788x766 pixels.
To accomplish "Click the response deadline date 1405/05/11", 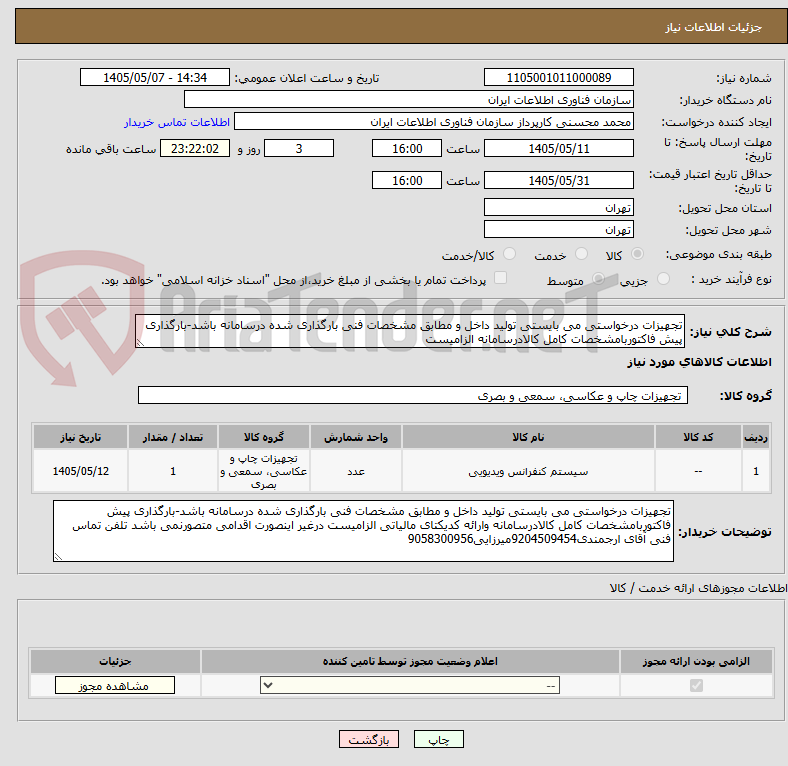I will pos(558,149).
